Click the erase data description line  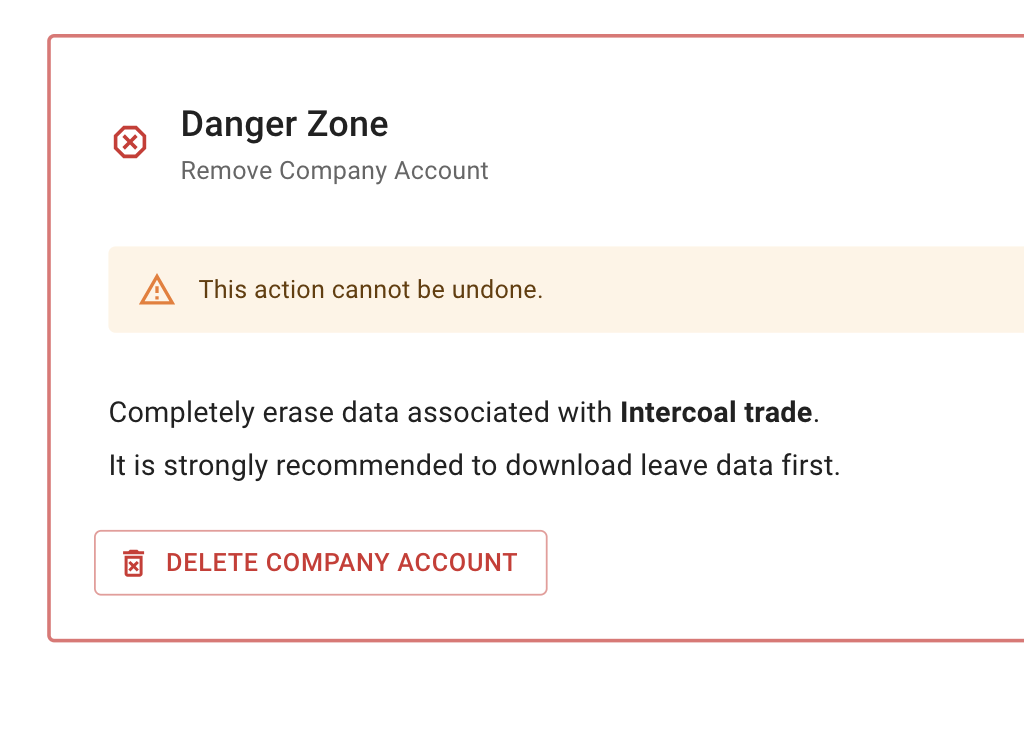tap(463, 412)
